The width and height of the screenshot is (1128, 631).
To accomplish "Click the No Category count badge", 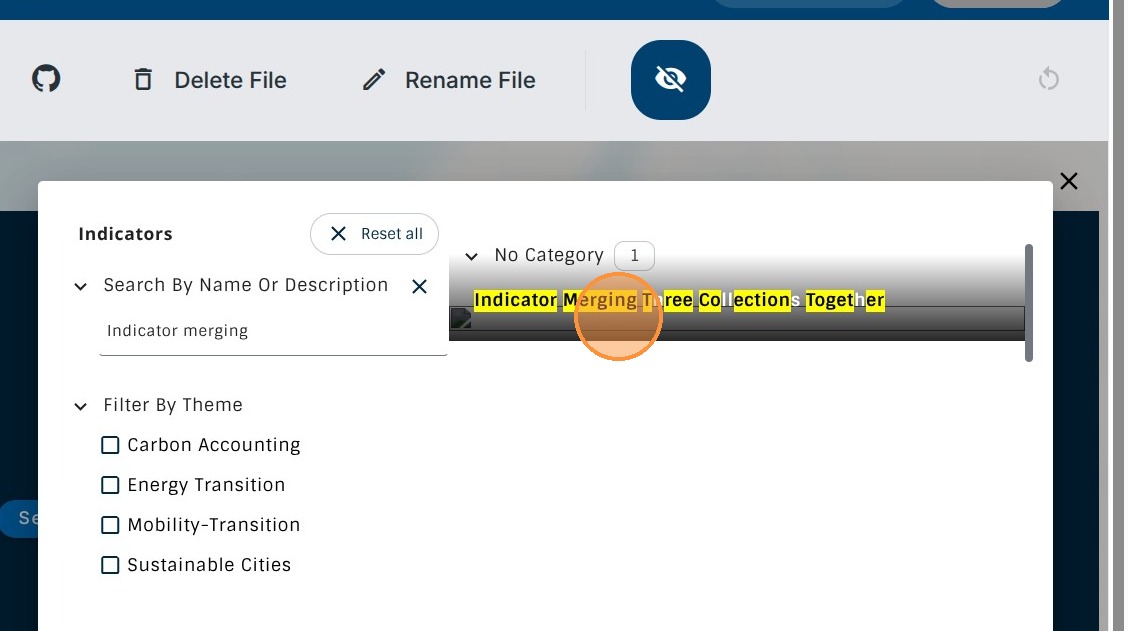I will click(x=634, y=256).
